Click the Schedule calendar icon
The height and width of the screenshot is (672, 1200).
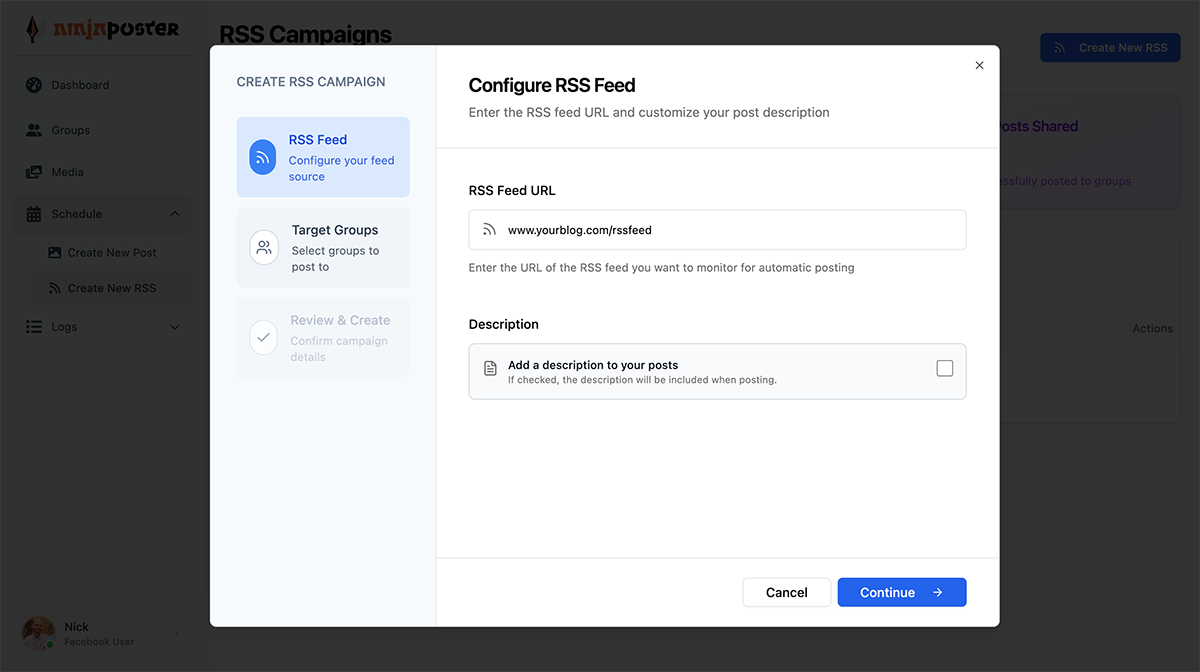(x=34, y=214)
